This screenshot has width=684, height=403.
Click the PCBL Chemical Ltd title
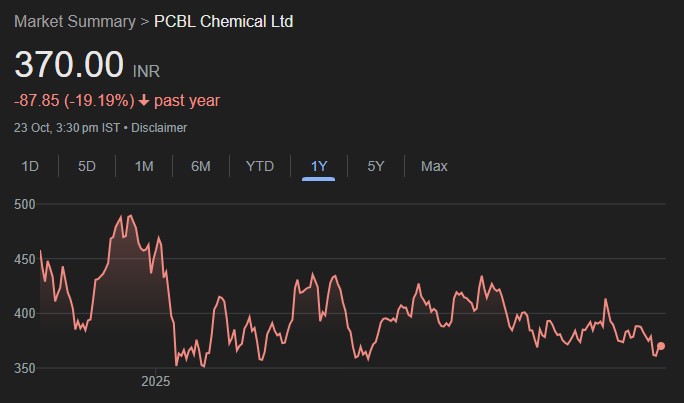[223, 21]
